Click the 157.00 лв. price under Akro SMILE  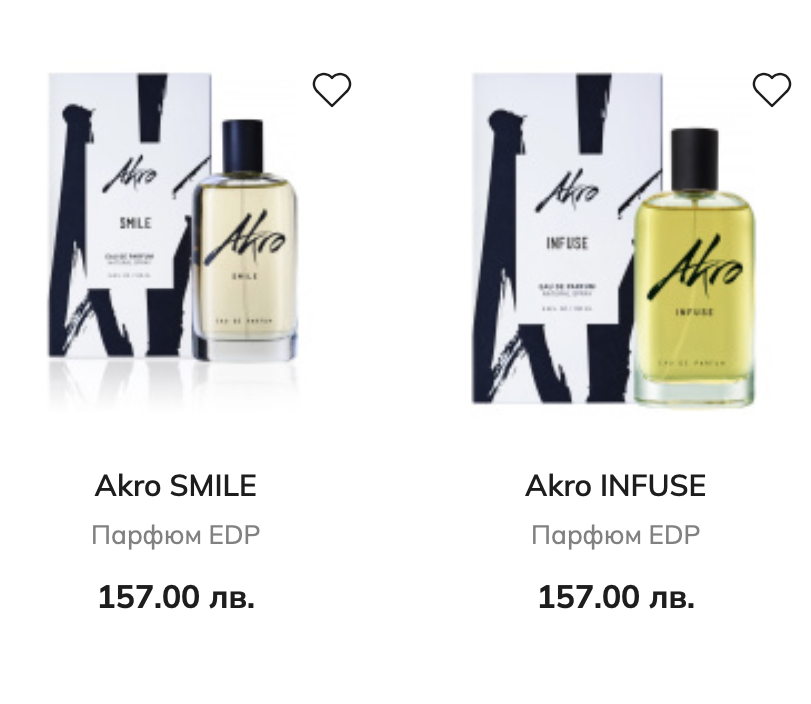tap(176, 597)
